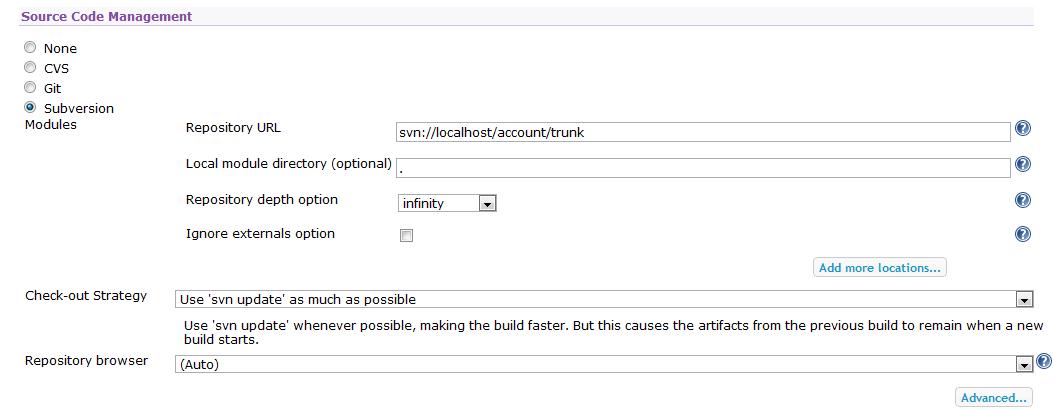Enable the Ignore externals option checkbox

point(406,236)
